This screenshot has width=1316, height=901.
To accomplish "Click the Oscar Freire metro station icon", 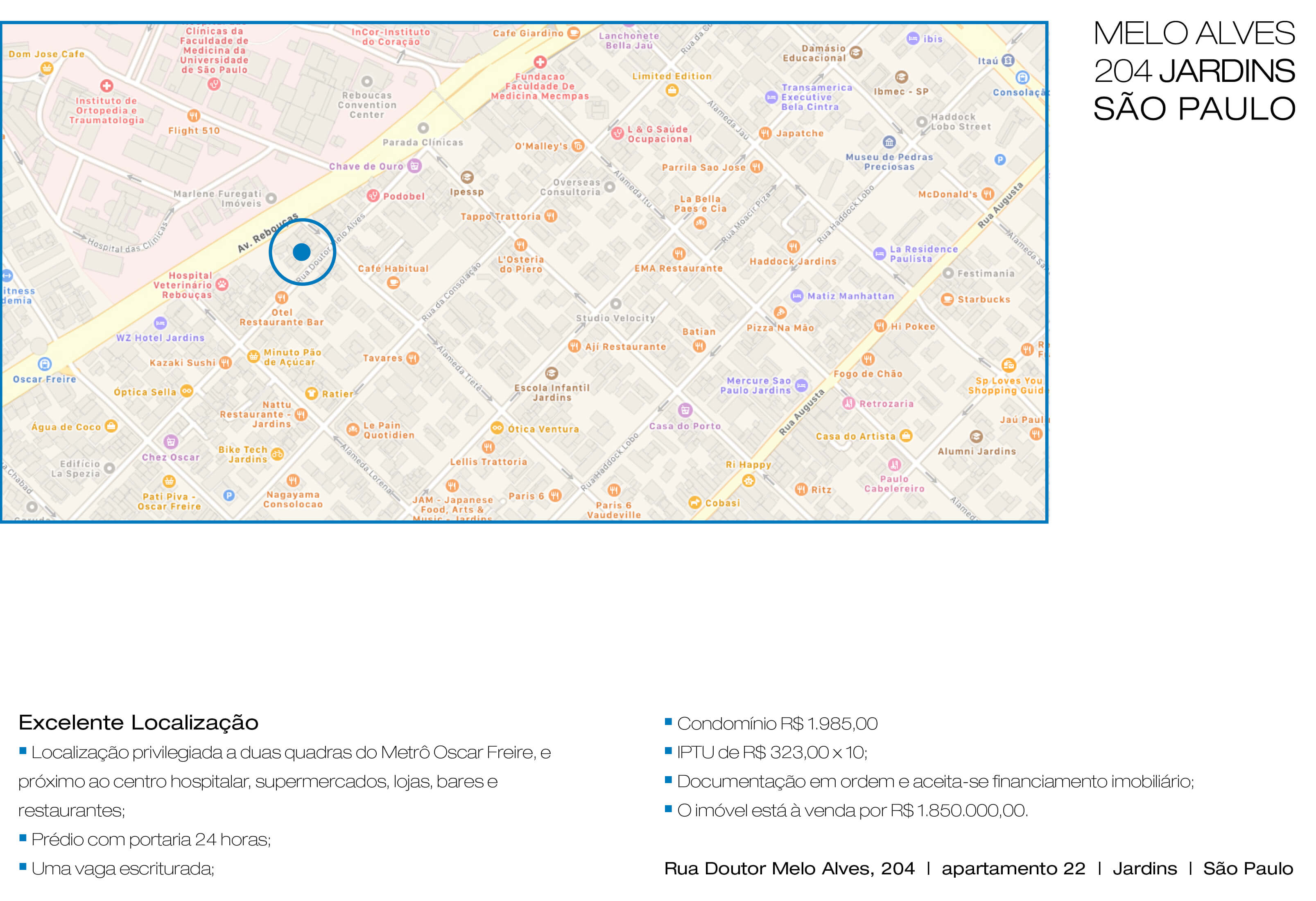I will 44,364.
